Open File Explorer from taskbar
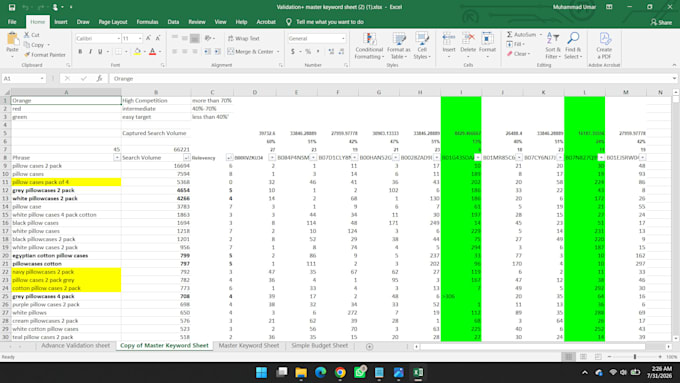 click(301, 373)
